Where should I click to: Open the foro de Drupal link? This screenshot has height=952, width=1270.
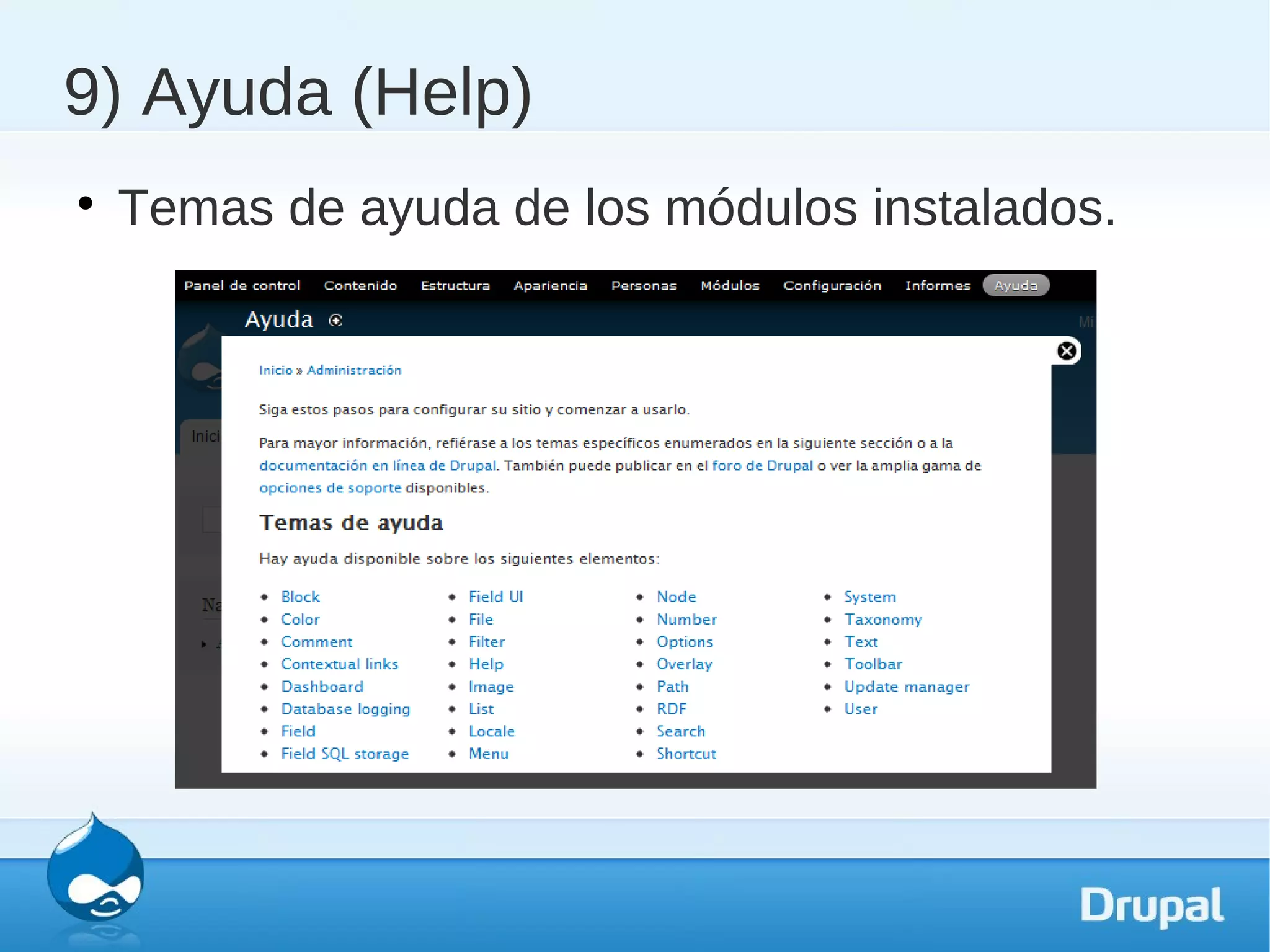pos(762,466)
